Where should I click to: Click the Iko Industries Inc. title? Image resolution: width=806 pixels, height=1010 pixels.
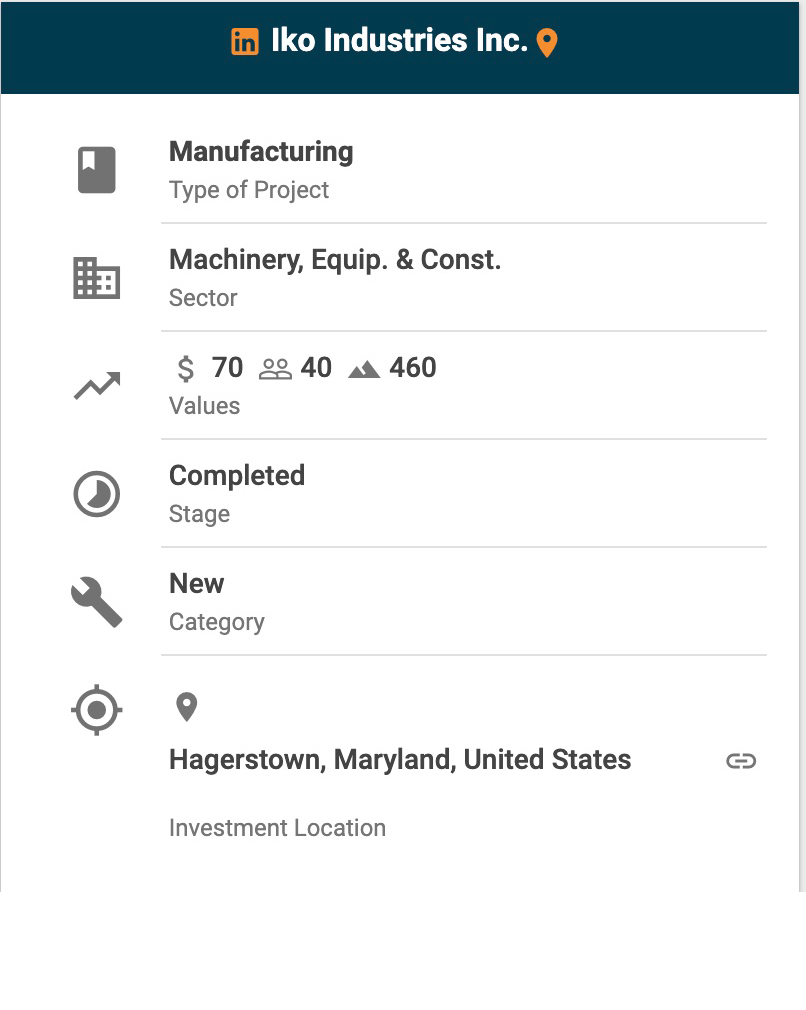point(399,41)
